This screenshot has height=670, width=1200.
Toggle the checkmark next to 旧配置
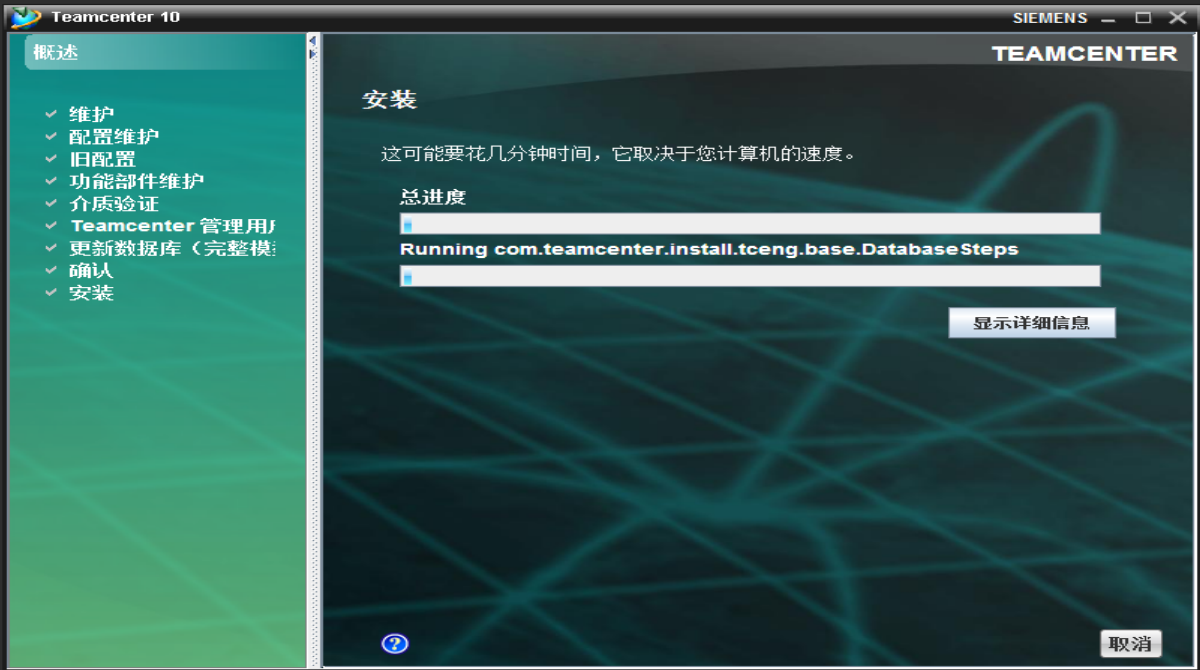[x=49, y=158]
